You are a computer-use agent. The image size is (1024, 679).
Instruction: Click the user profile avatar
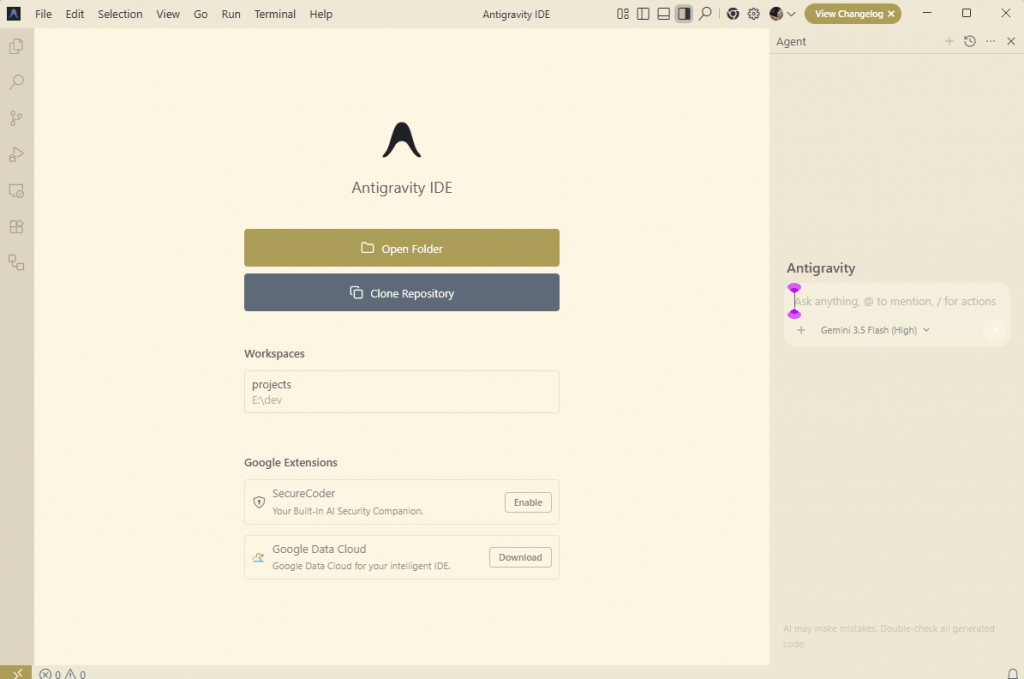coord(776,14)
